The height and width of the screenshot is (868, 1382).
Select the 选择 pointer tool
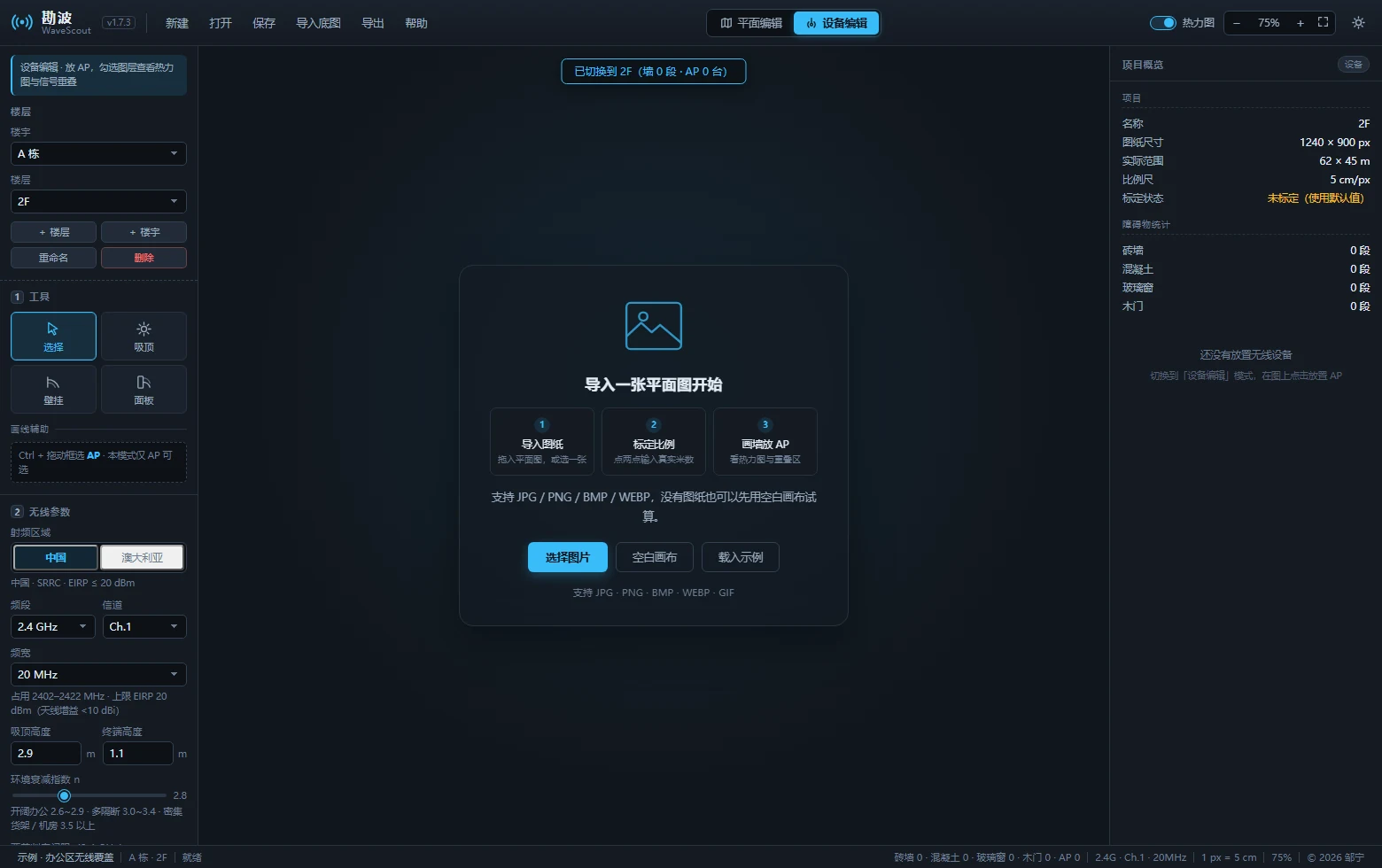click(x=53, y=336)
